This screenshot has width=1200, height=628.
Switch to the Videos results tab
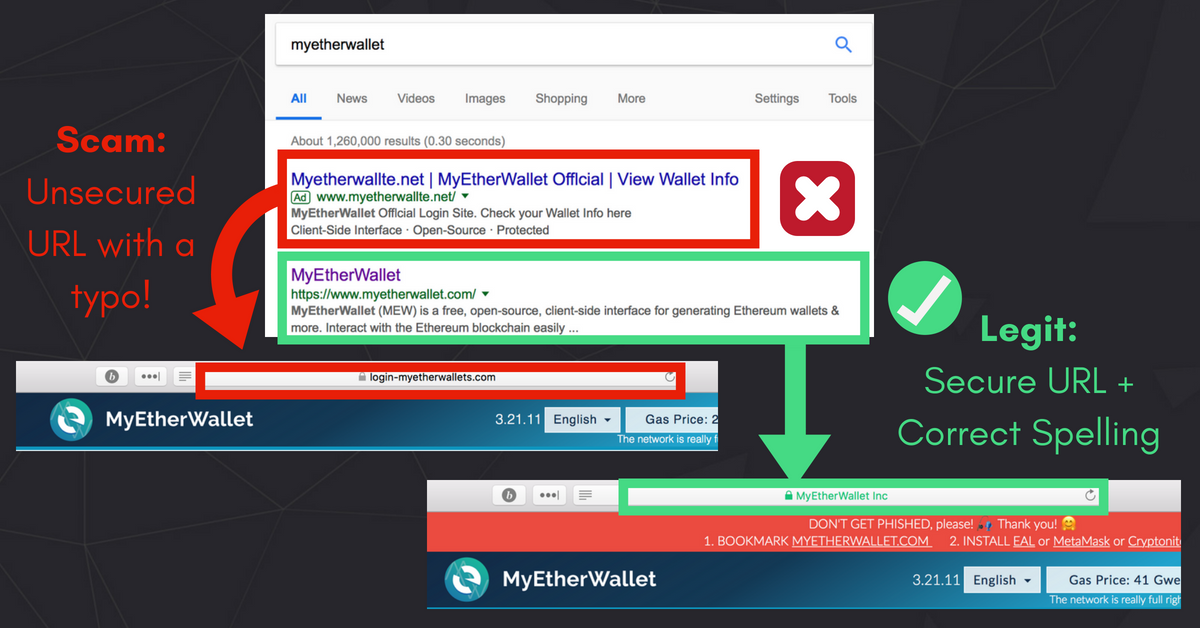416,98
